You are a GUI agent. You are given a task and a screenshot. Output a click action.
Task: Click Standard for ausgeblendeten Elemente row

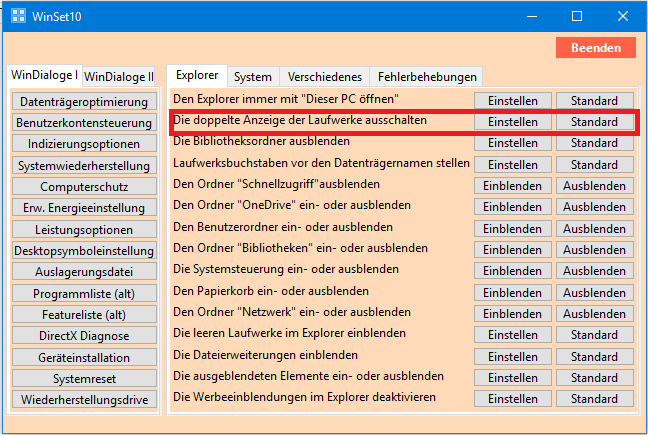[594, 378]
